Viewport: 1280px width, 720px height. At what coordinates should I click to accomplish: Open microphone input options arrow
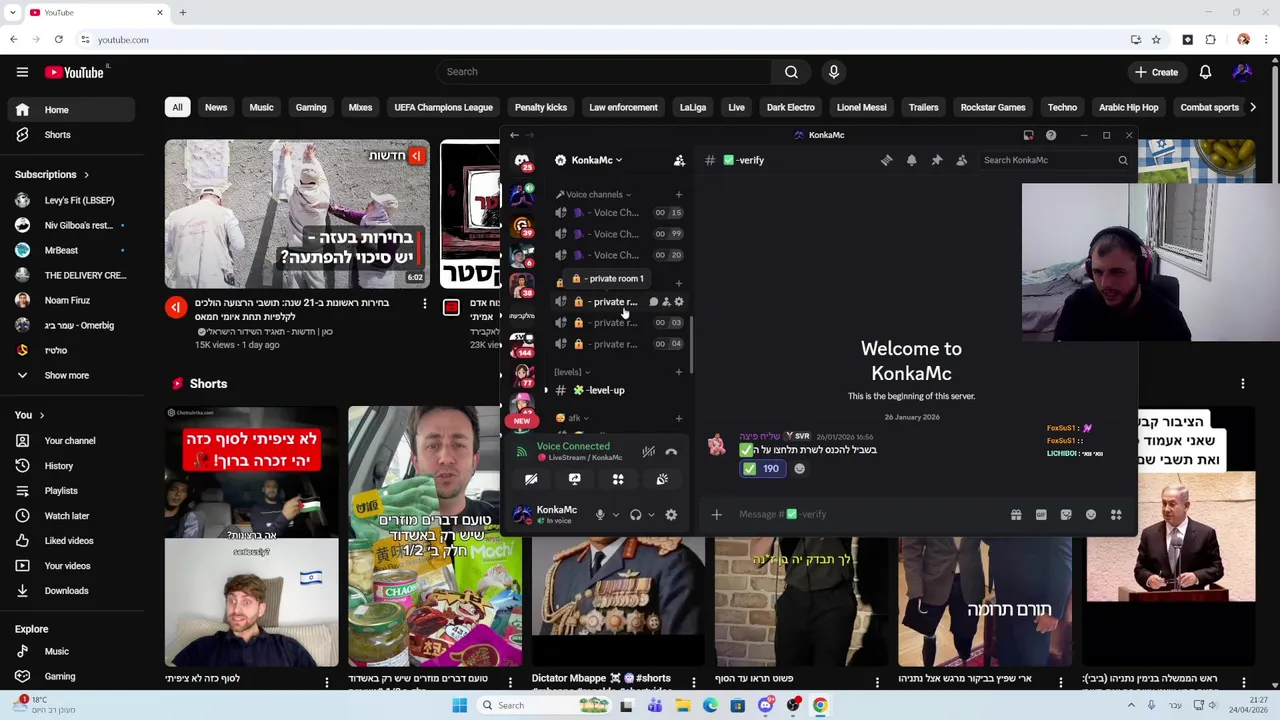pyautogui.click(x=615, y=515)
